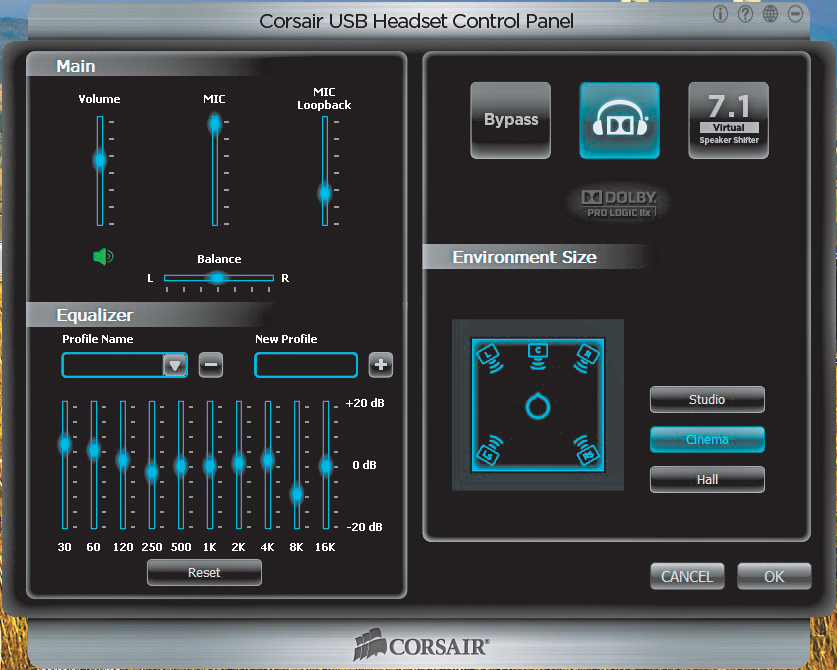This screenshot has height=670, width=837.
Task: Click the New Profile text field
Action: [306, 365]
